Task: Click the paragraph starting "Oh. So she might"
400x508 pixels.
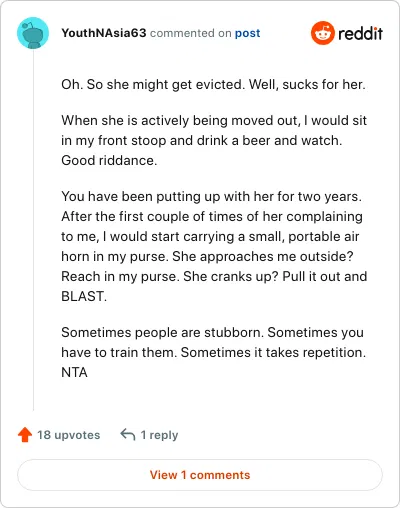Action: point(213,85)
